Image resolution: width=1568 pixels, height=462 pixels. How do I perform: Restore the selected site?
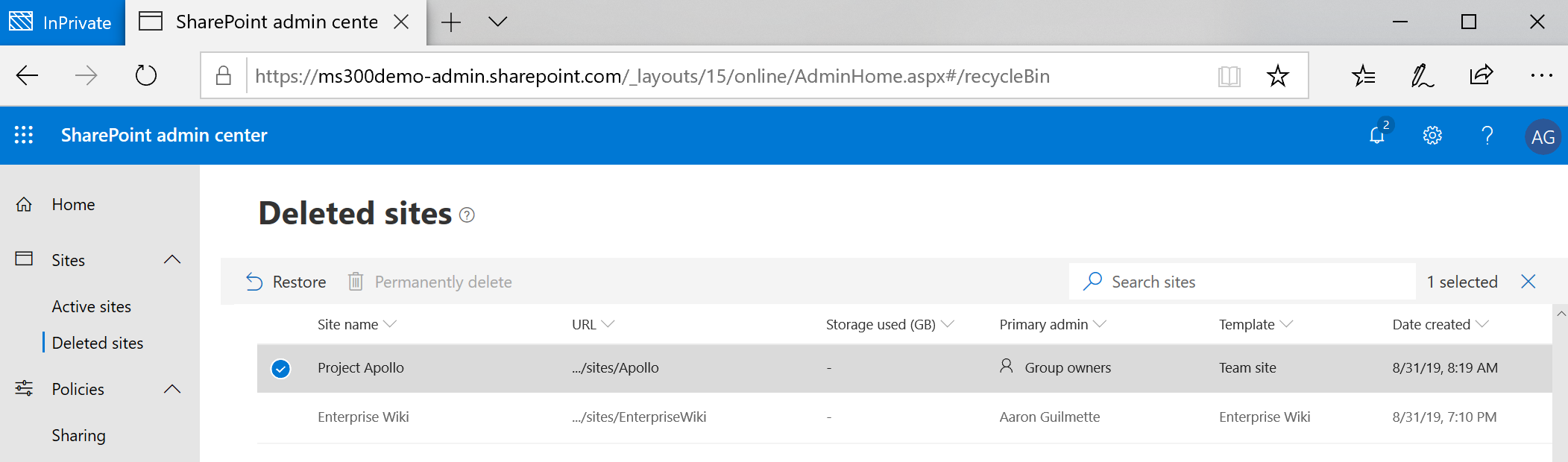click(286, 282)
